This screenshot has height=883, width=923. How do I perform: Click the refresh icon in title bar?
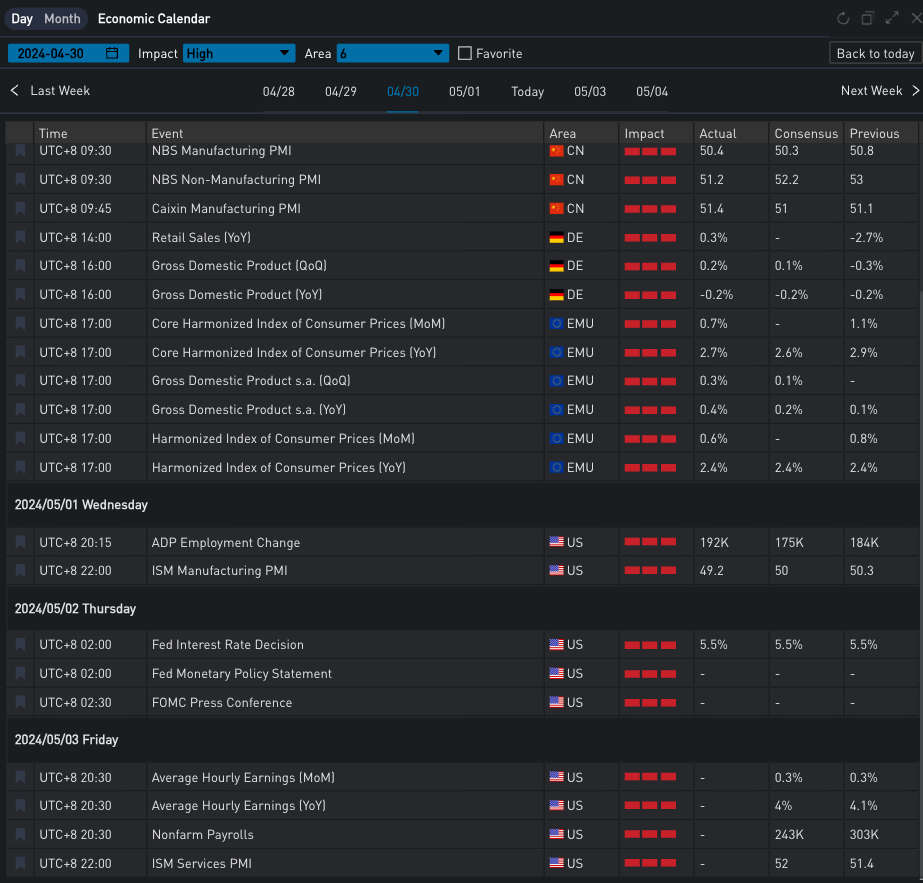click(843, 18)
